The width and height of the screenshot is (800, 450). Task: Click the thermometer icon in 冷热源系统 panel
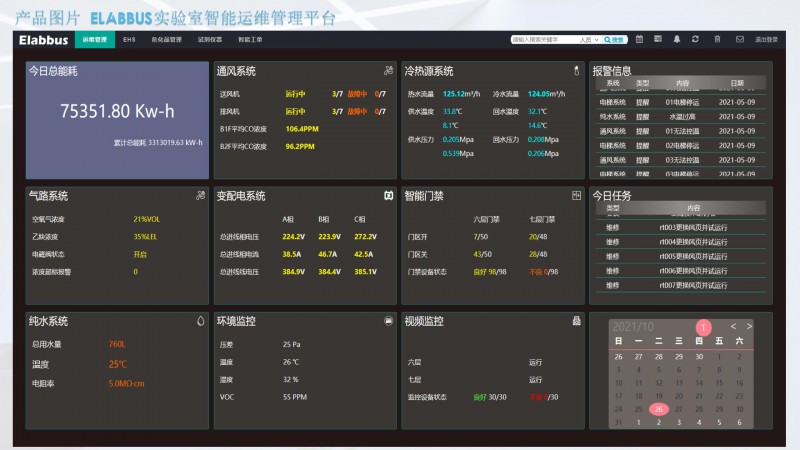[x=576, y=71]
